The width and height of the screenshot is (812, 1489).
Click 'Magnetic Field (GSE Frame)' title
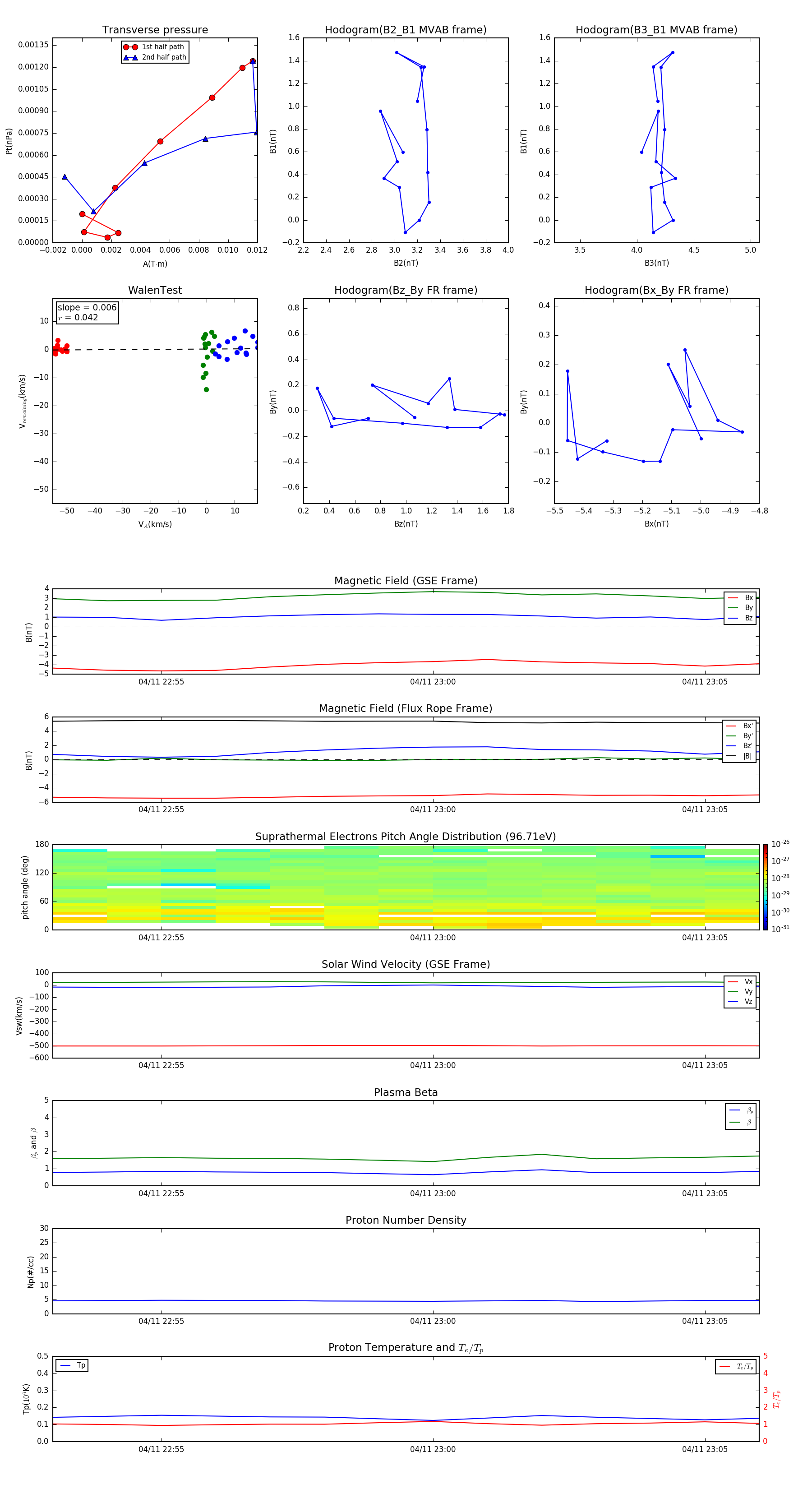click(406, 581)
